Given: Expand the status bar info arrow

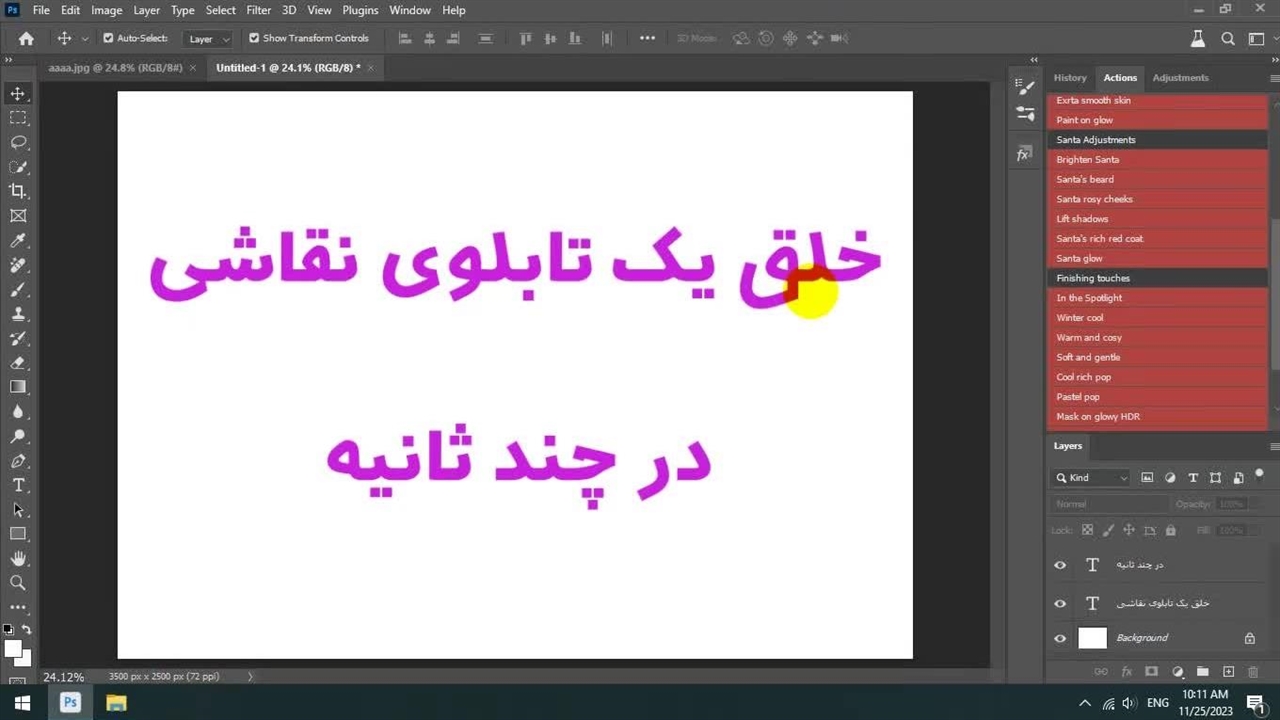Looking at the screenshot, I should [x=250, y=677].
